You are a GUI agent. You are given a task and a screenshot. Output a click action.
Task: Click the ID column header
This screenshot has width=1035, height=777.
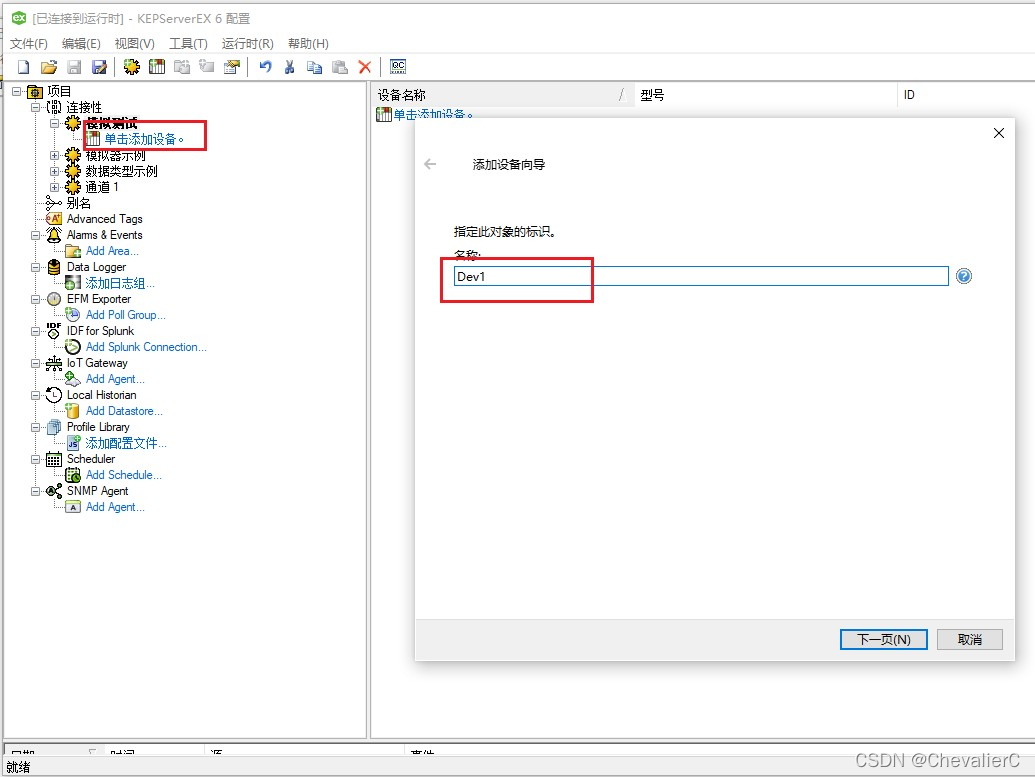pos(966,95)
